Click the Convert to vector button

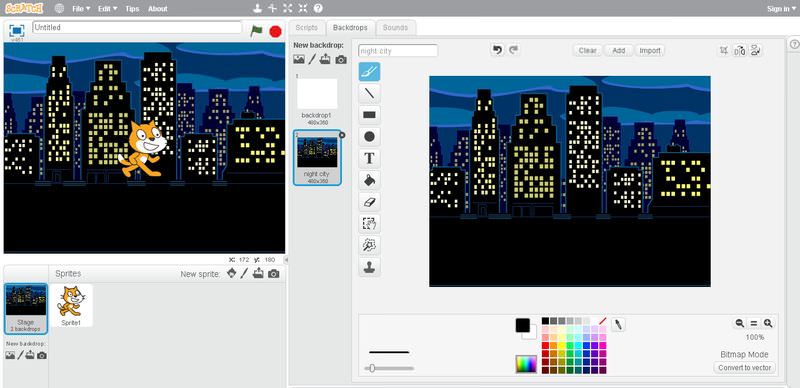(744, 368)
